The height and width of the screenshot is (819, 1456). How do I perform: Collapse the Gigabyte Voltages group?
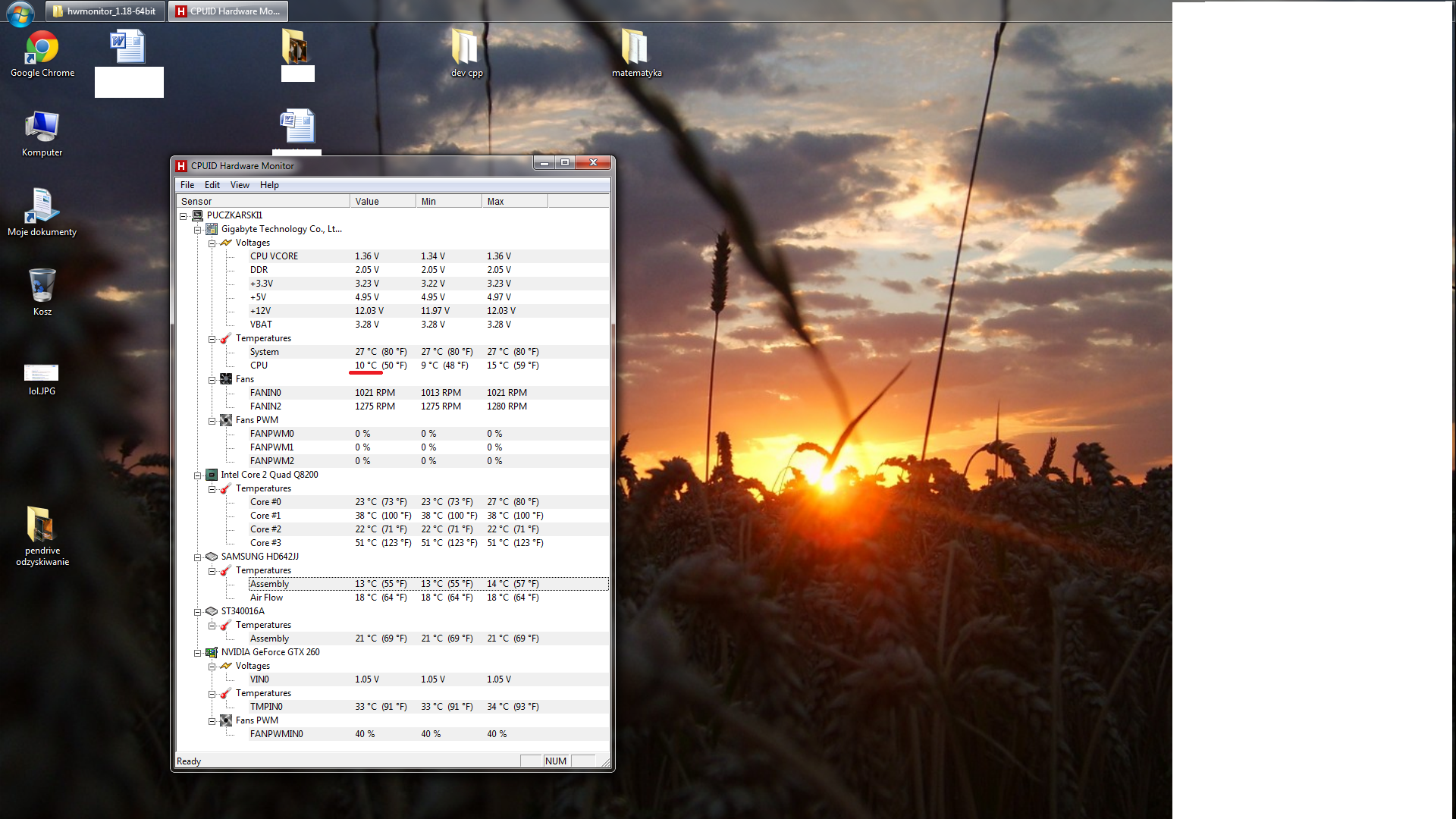click(x=212, y=243)
